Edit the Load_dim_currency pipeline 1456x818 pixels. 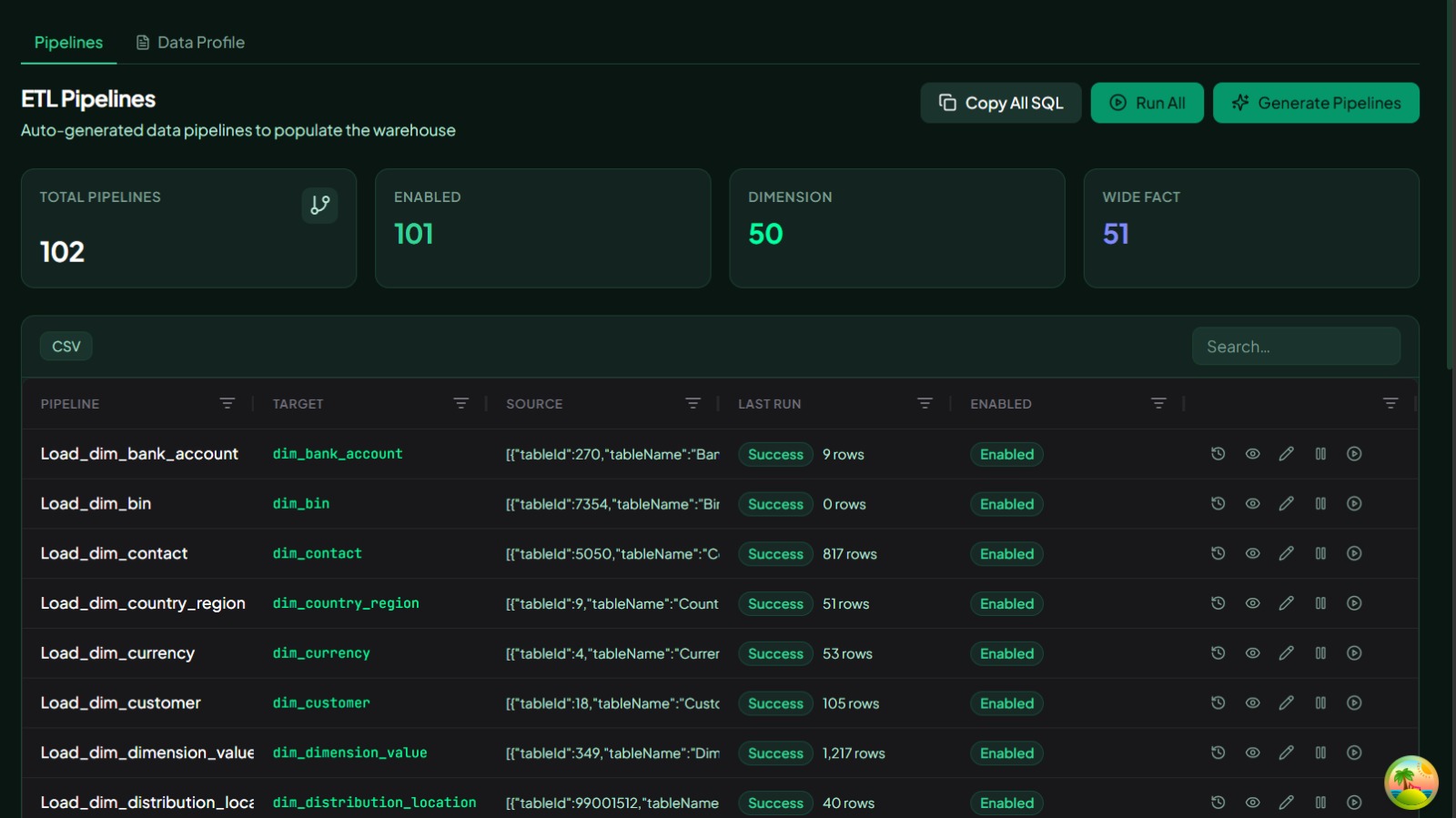(x=1286, y=653)
